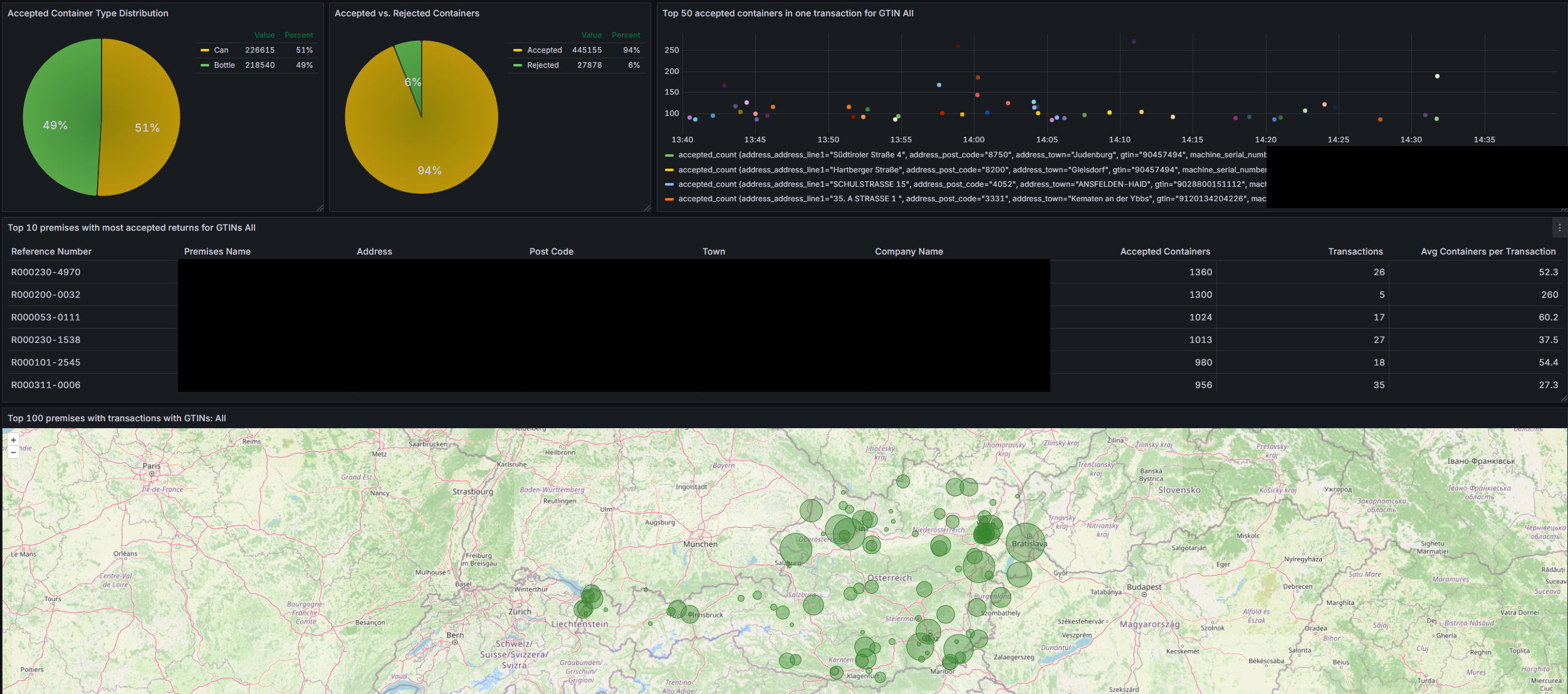
Task: Click accepted containers value 956
Action: pos(1203,385)
